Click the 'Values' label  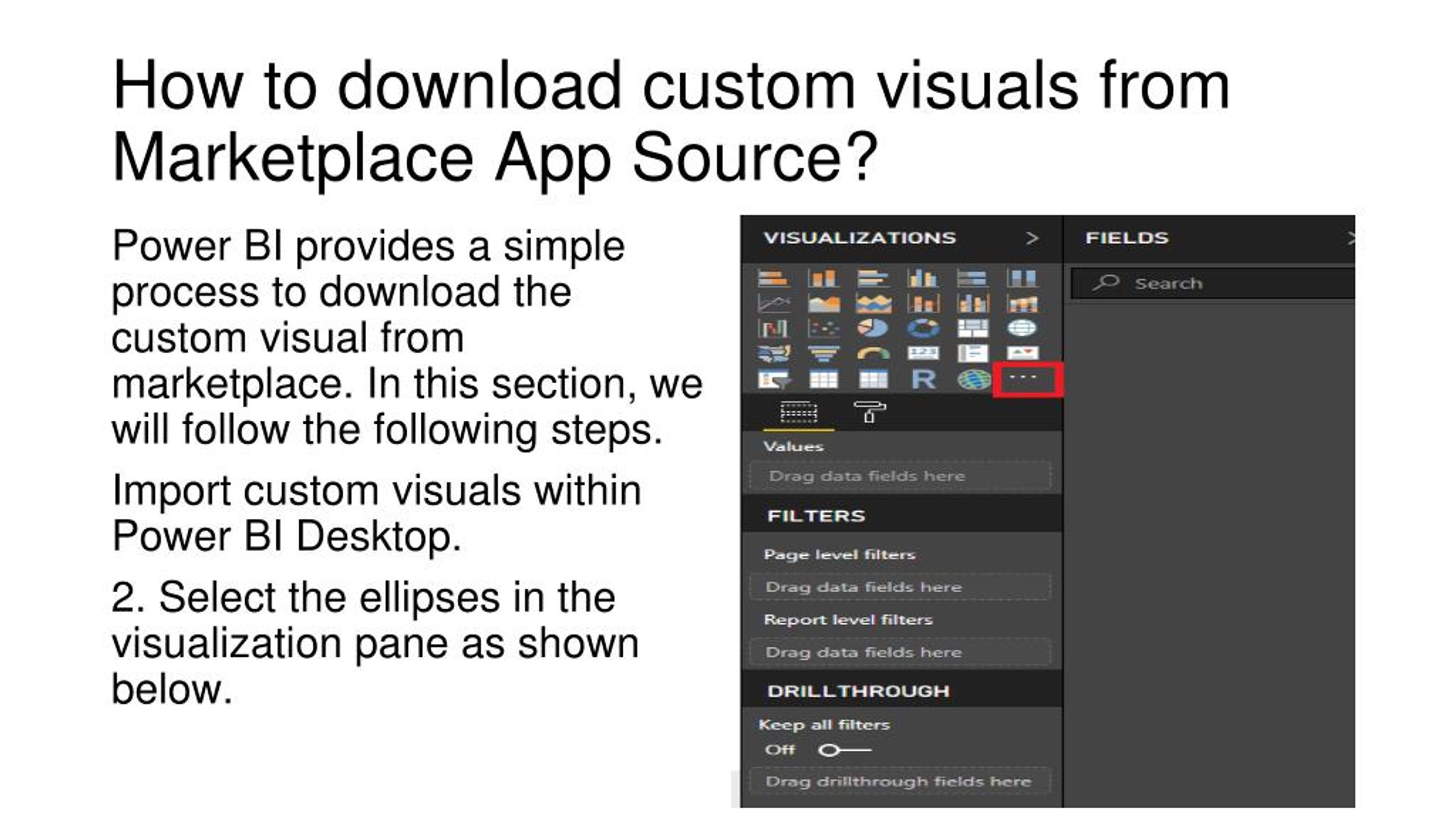tap(793, 446)
